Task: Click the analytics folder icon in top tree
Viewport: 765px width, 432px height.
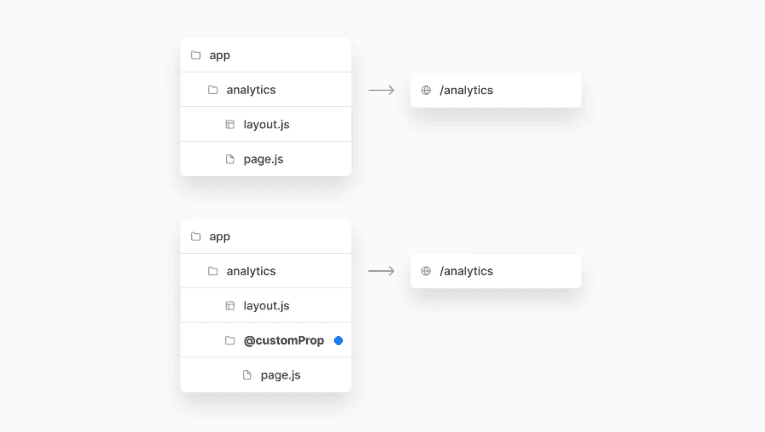Action: pyautogui.click(x=213, y=90)
